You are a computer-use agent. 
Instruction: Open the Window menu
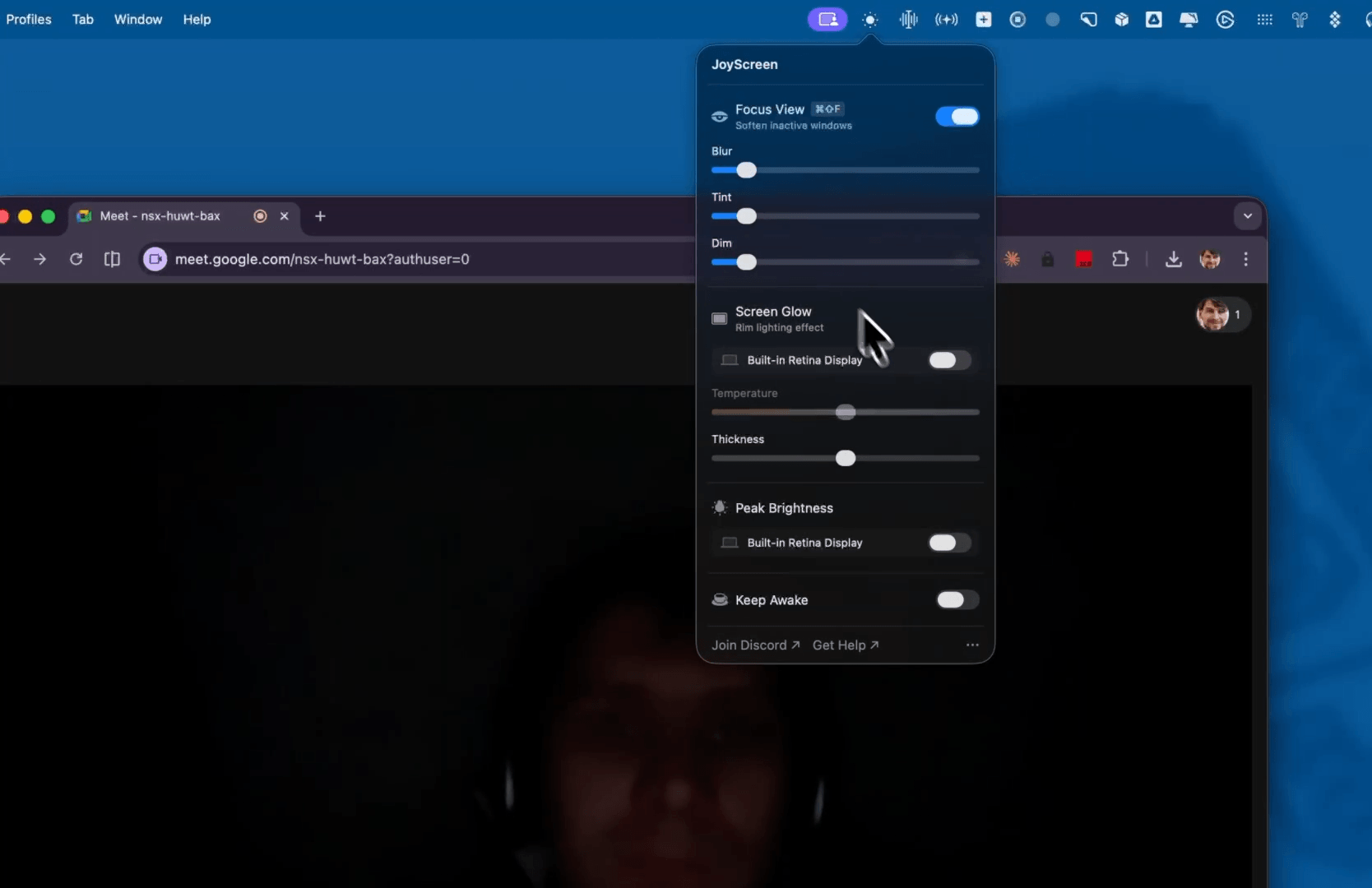click(x=137, y=20)
